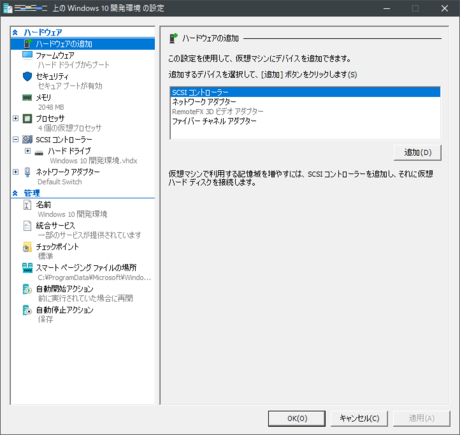Screen dimensions: 460x435
Task: Click 'ハード ドライブからブート' firmware text
Action: click(x=74, y=65)
